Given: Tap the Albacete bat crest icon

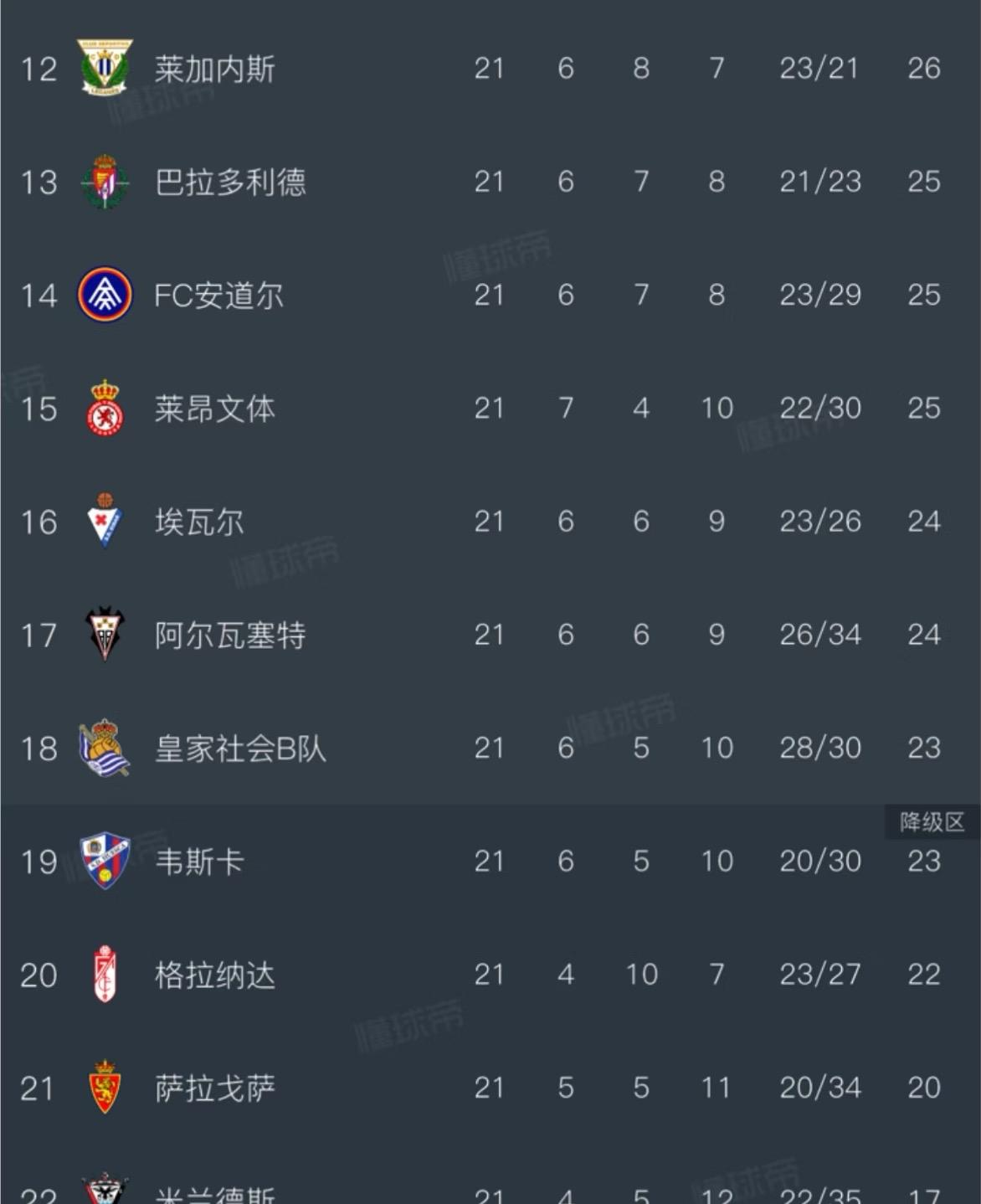Looking at the screenshot, I should [105, 634].
